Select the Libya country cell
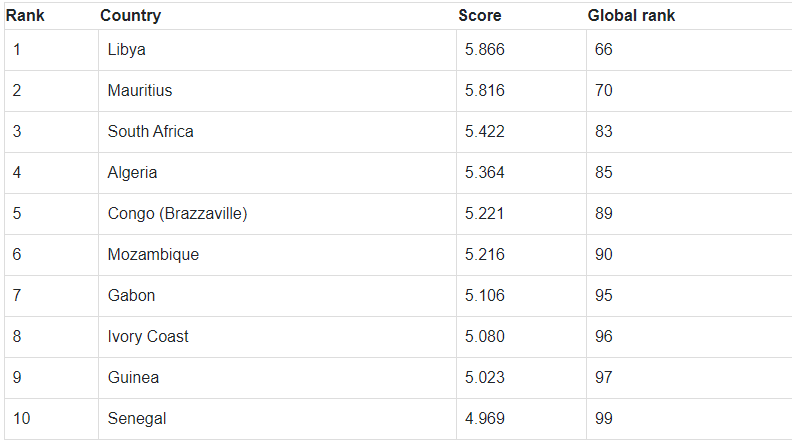This screenshot has width=792, height=441. 127,50
